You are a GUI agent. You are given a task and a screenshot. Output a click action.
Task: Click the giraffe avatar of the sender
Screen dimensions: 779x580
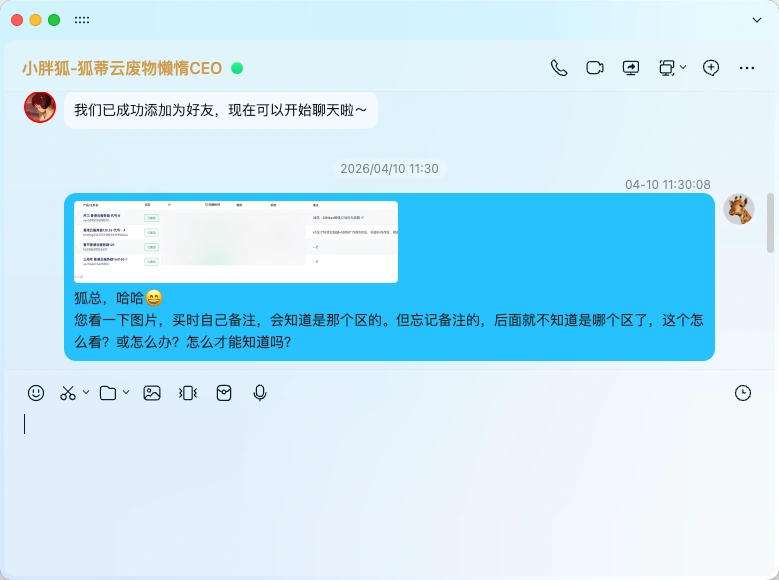[739, 209]
